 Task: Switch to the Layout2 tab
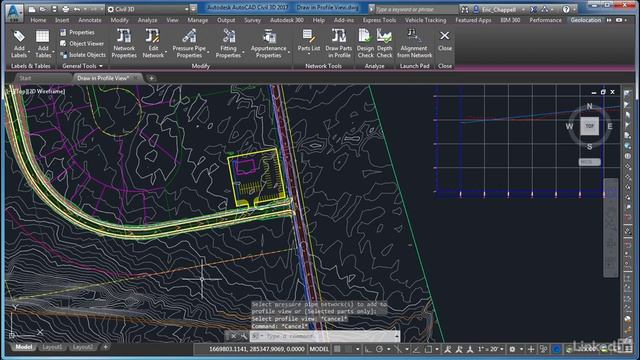point(82,347)
